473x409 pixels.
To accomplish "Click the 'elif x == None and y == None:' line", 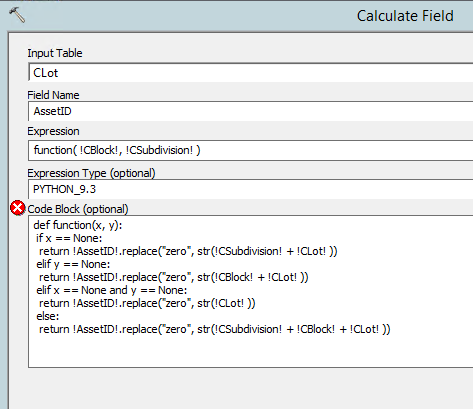I will (x=112, y=290).
